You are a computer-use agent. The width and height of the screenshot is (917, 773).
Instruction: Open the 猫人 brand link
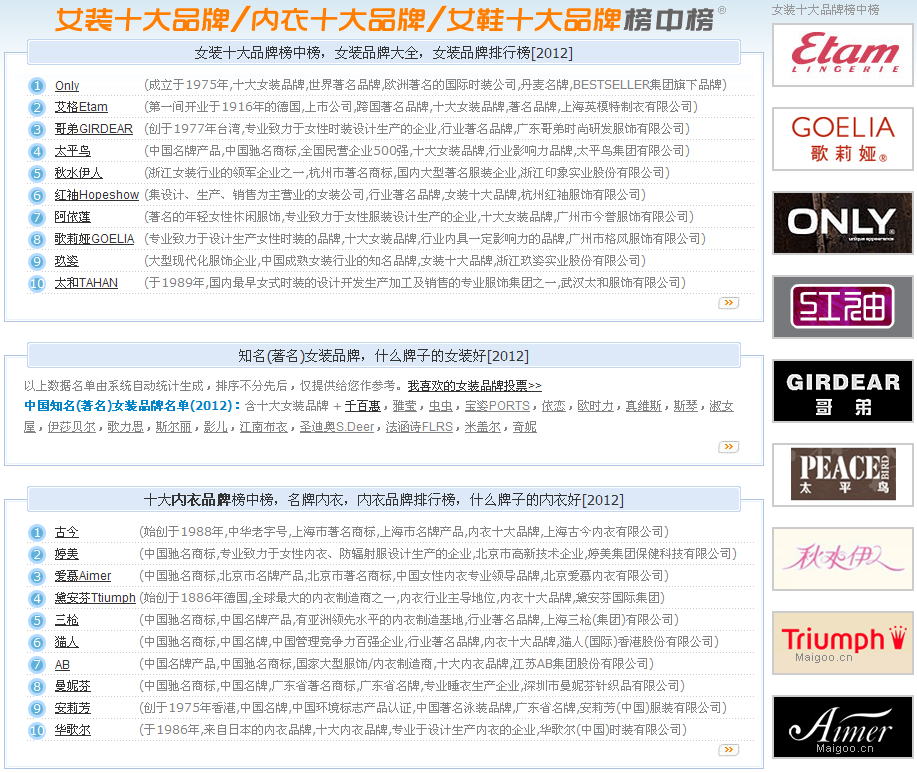66,642
